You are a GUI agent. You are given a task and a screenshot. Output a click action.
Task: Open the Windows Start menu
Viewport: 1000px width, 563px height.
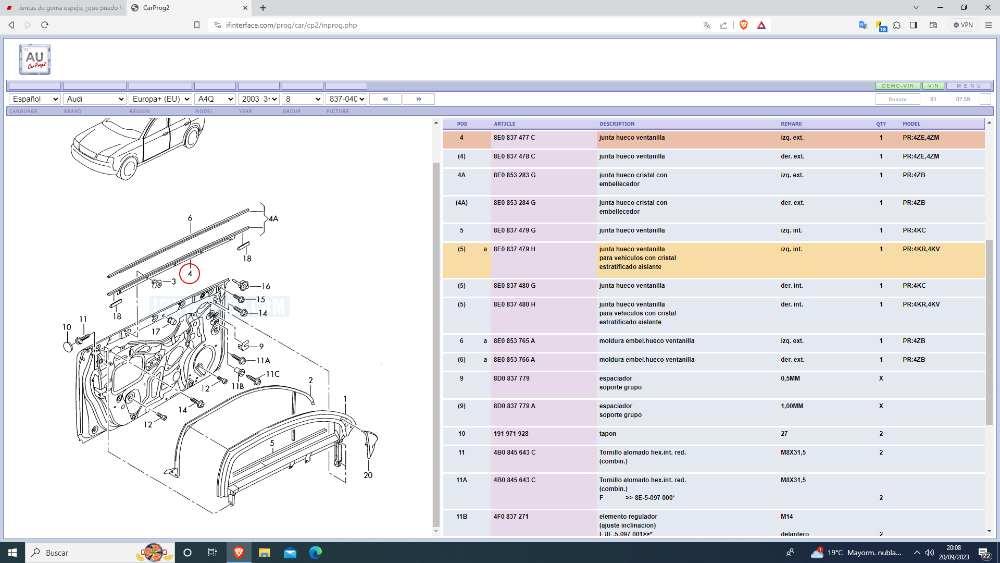(12, 552)
